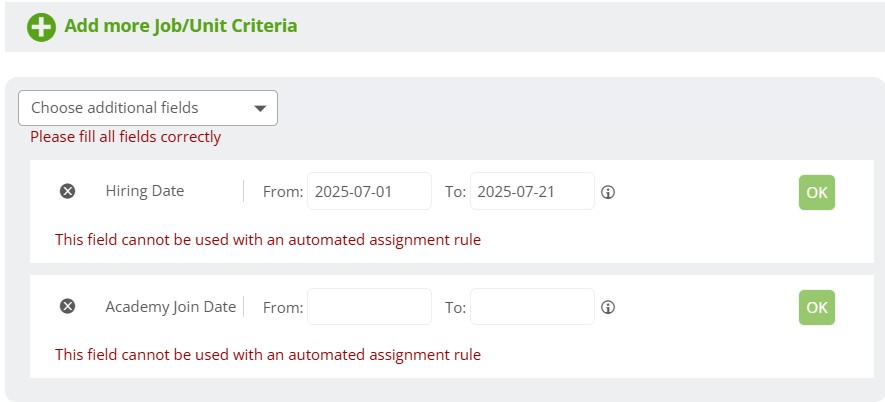The height and width of the screenshot is (402, 885).
Task: Remove the Hiring Date criterion with its X icon
Action: coord(67,191)
